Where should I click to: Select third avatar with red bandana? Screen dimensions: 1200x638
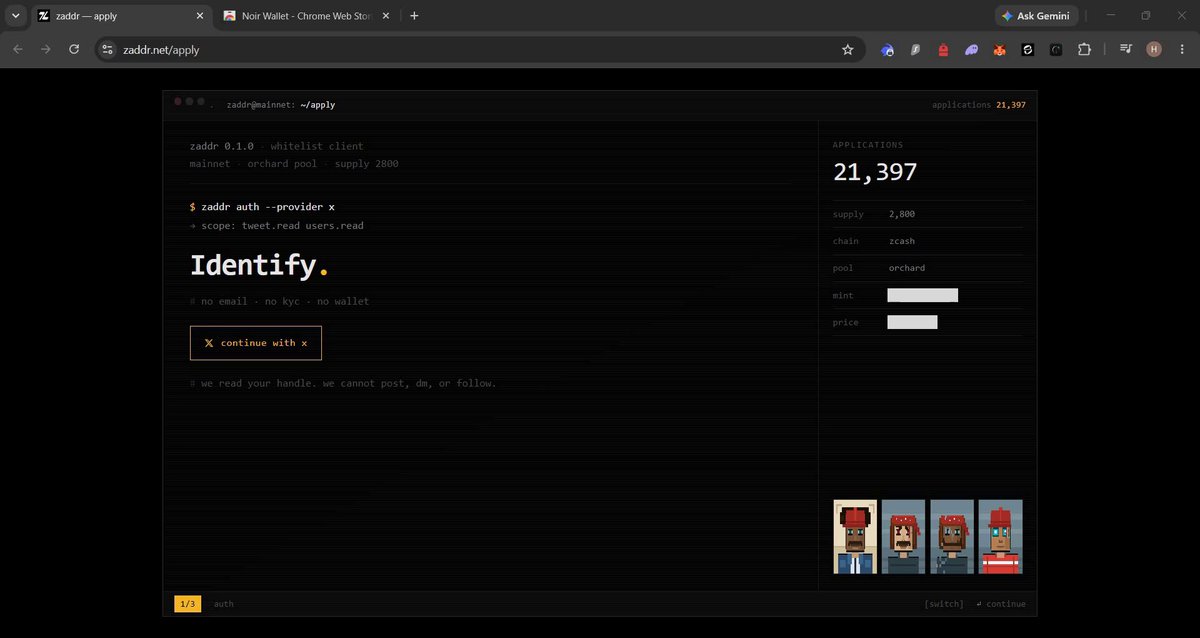point(952,537)
